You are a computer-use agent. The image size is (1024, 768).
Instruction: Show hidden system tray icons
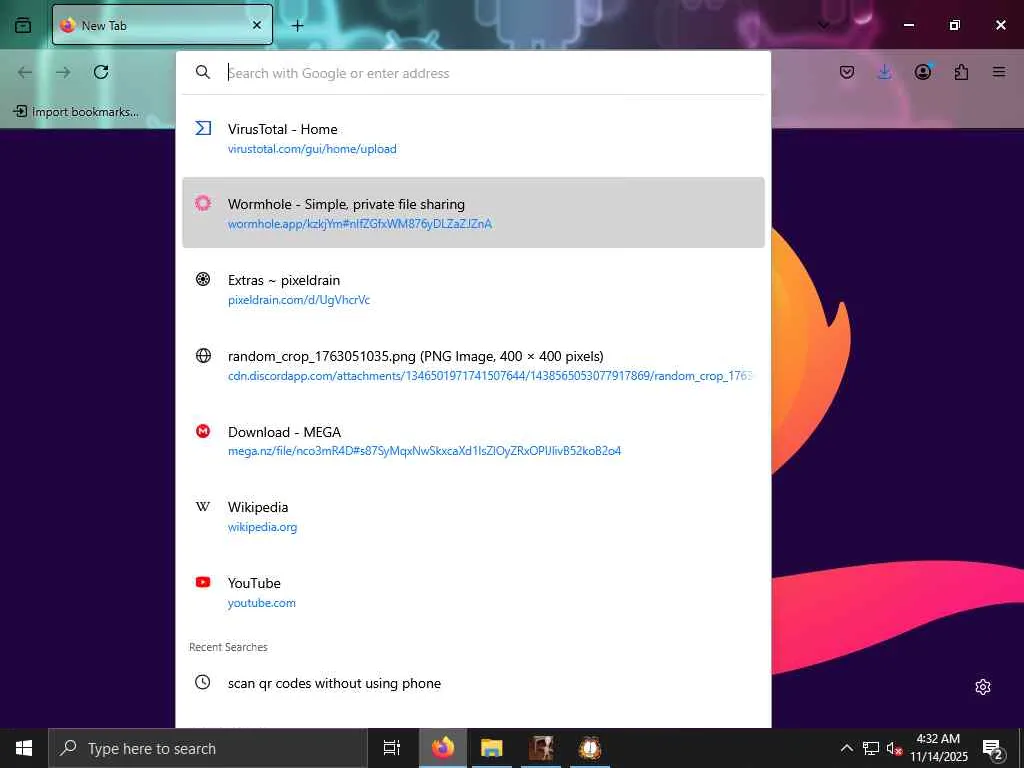point(846,748)
